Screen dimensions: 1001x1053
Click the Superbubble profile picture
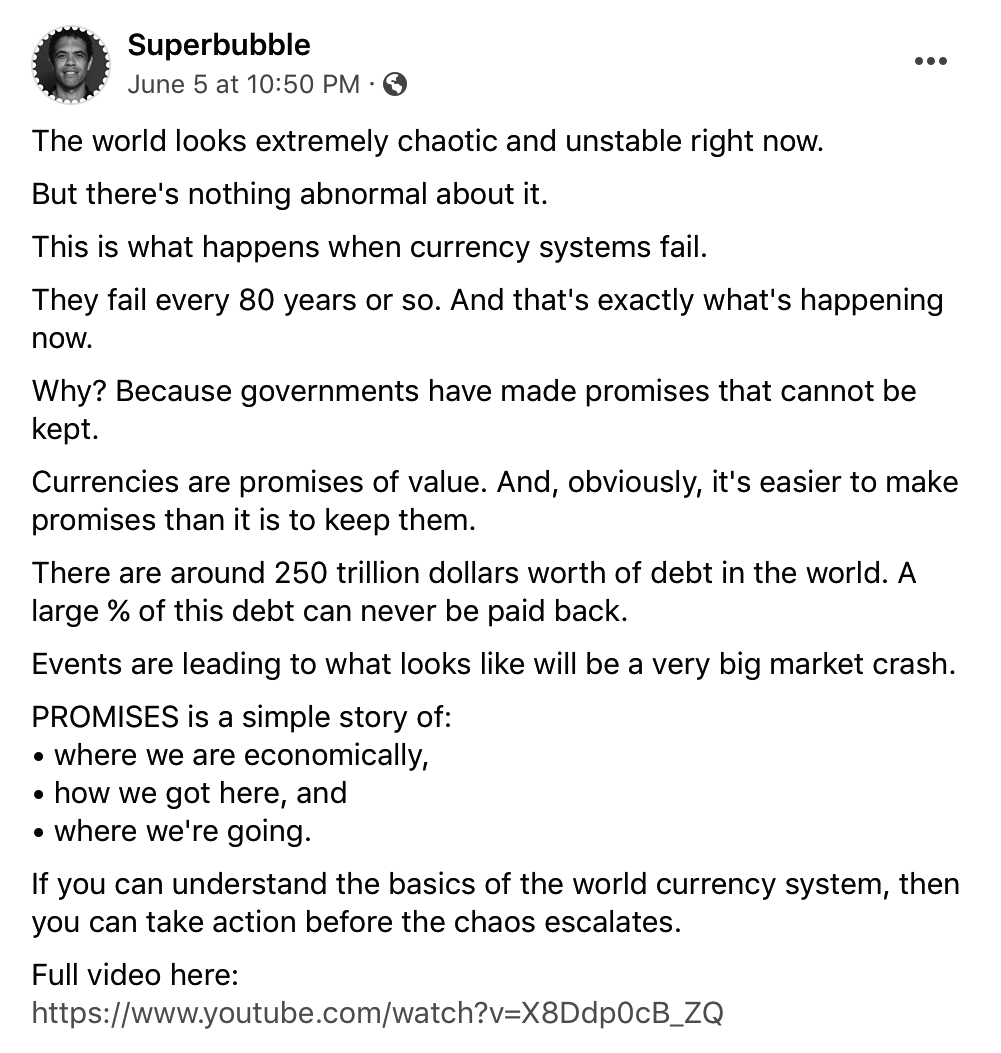pos(70,64)
